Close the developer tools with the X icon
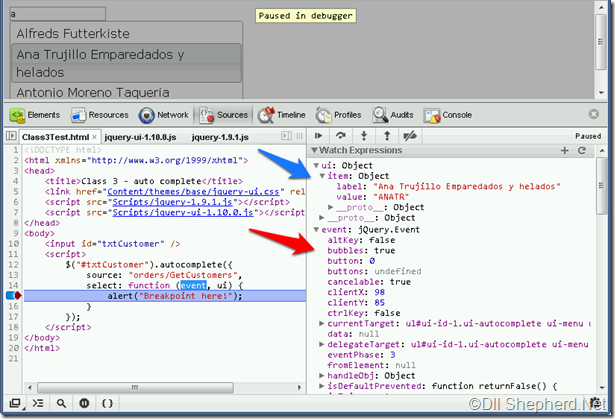The image size is (615, 419). [593, 114]
